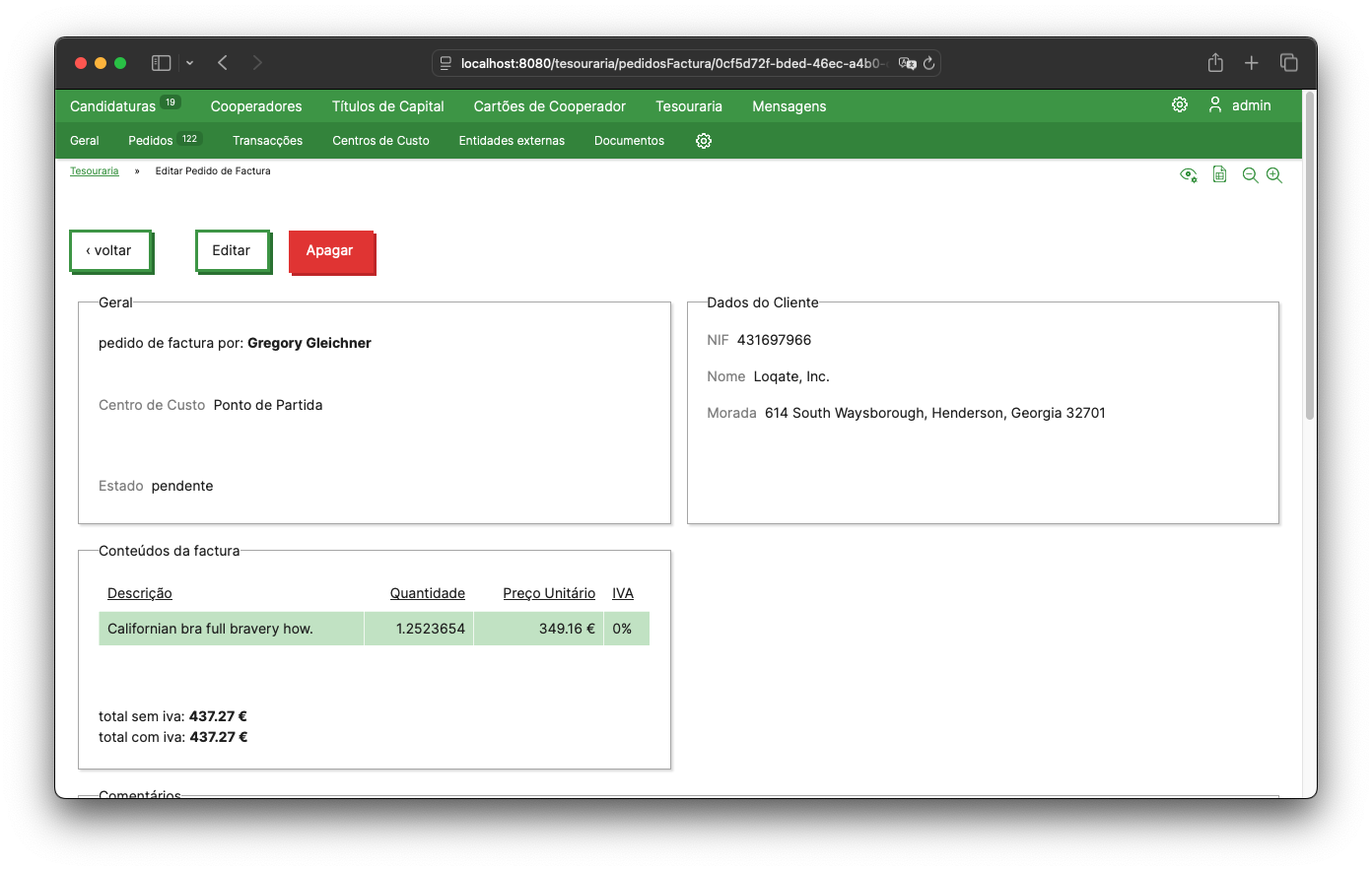
Task: Zoom out with the minus magnifier icon
Action: click(x=1250, y=175)
